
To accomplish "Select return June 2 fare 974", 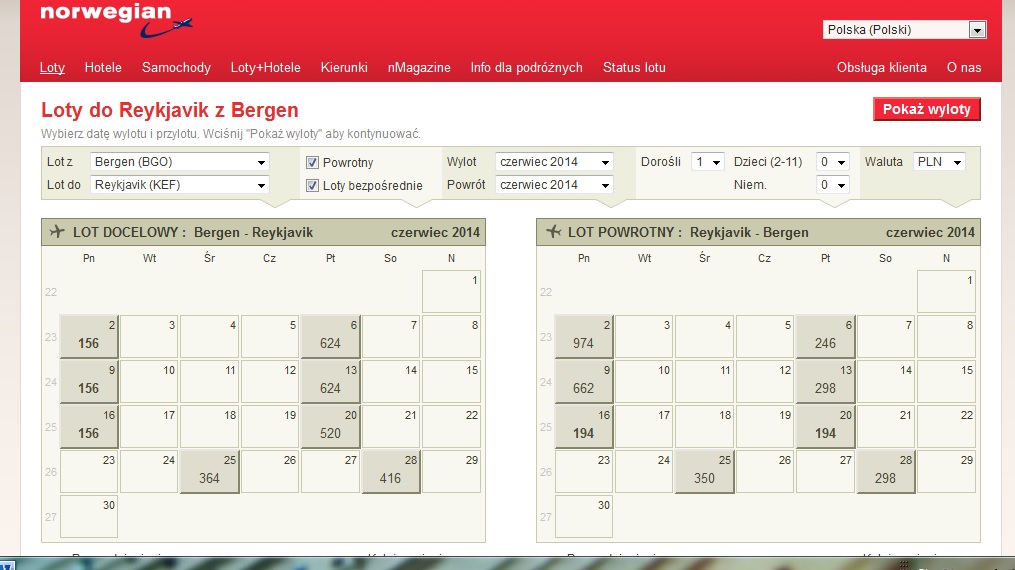I will [583, 336].
